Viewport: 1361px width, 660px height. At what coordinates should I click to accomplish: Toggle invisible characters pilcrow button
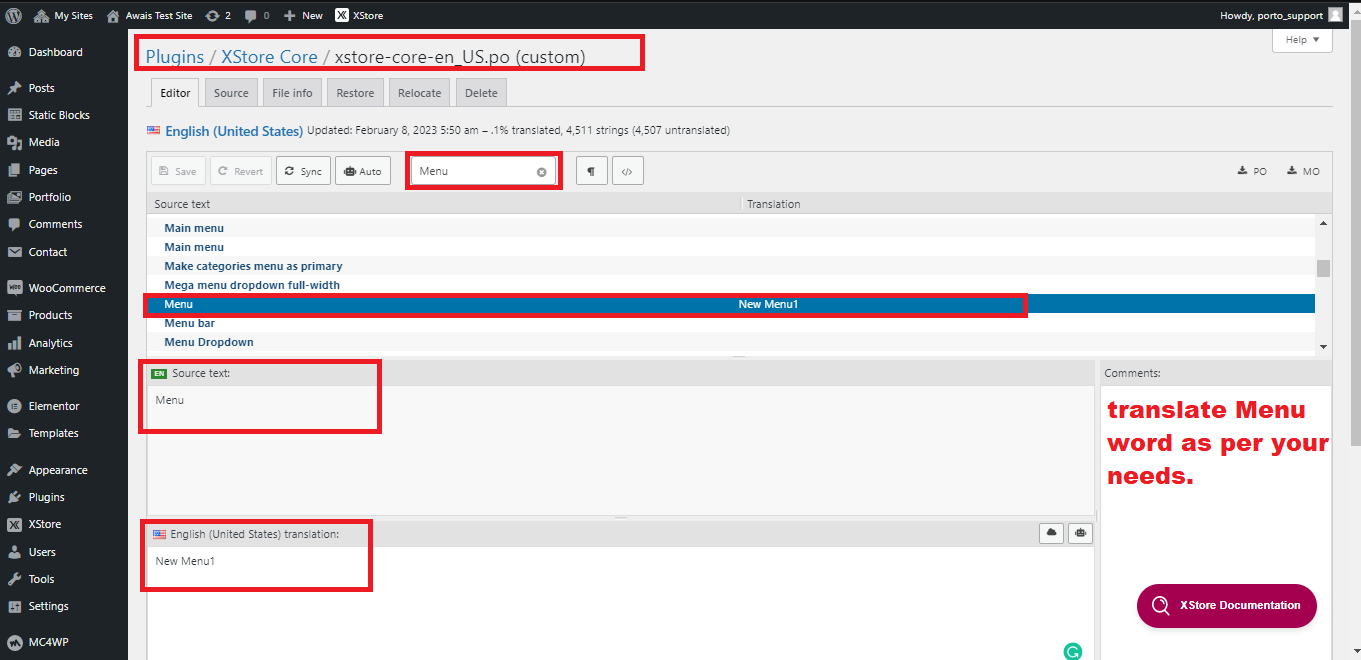[x=591, y=171]
